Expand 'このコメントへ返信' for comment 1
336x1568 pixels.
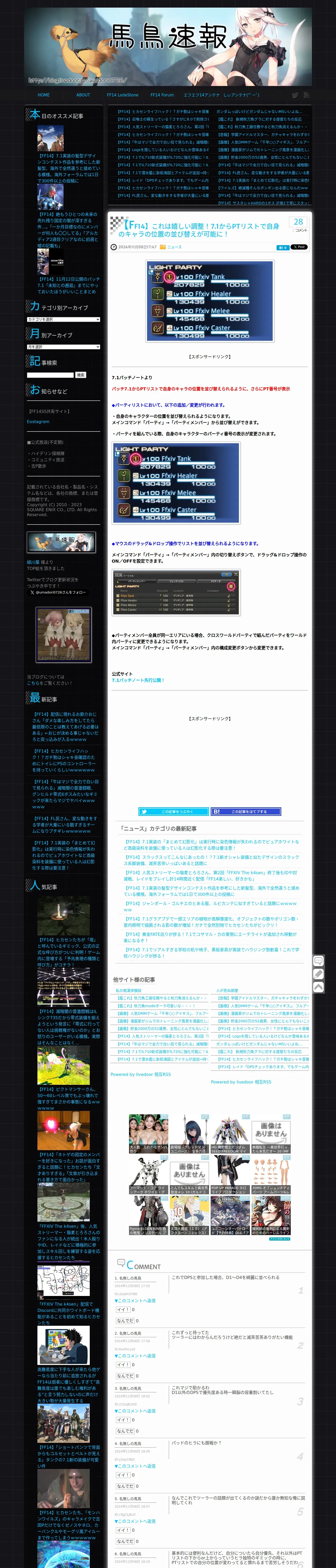click(x=135, y=1300)
